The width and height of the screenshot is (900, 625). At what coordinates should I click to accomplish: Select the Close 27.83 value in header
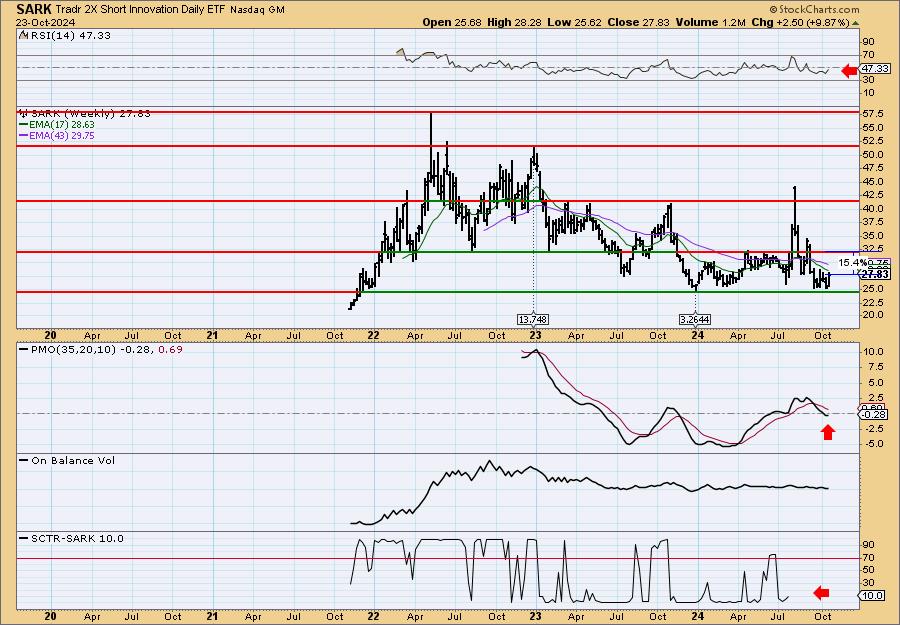click(x=637, y=22)
